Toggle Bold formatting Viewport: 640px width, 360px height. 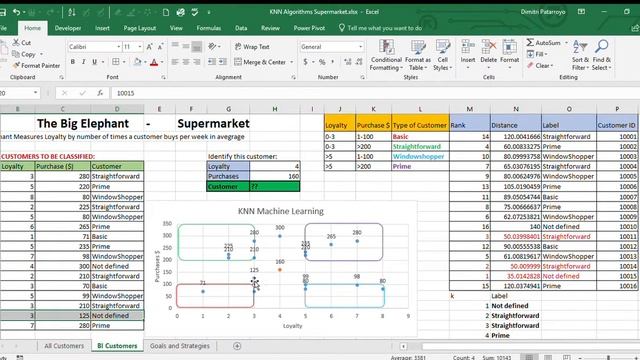point(73,62)
